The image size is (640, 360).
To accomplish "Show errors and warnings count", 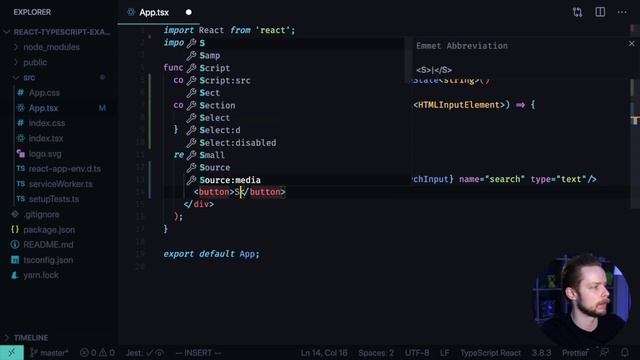I will pyautogui.click(x=97, y=353).
